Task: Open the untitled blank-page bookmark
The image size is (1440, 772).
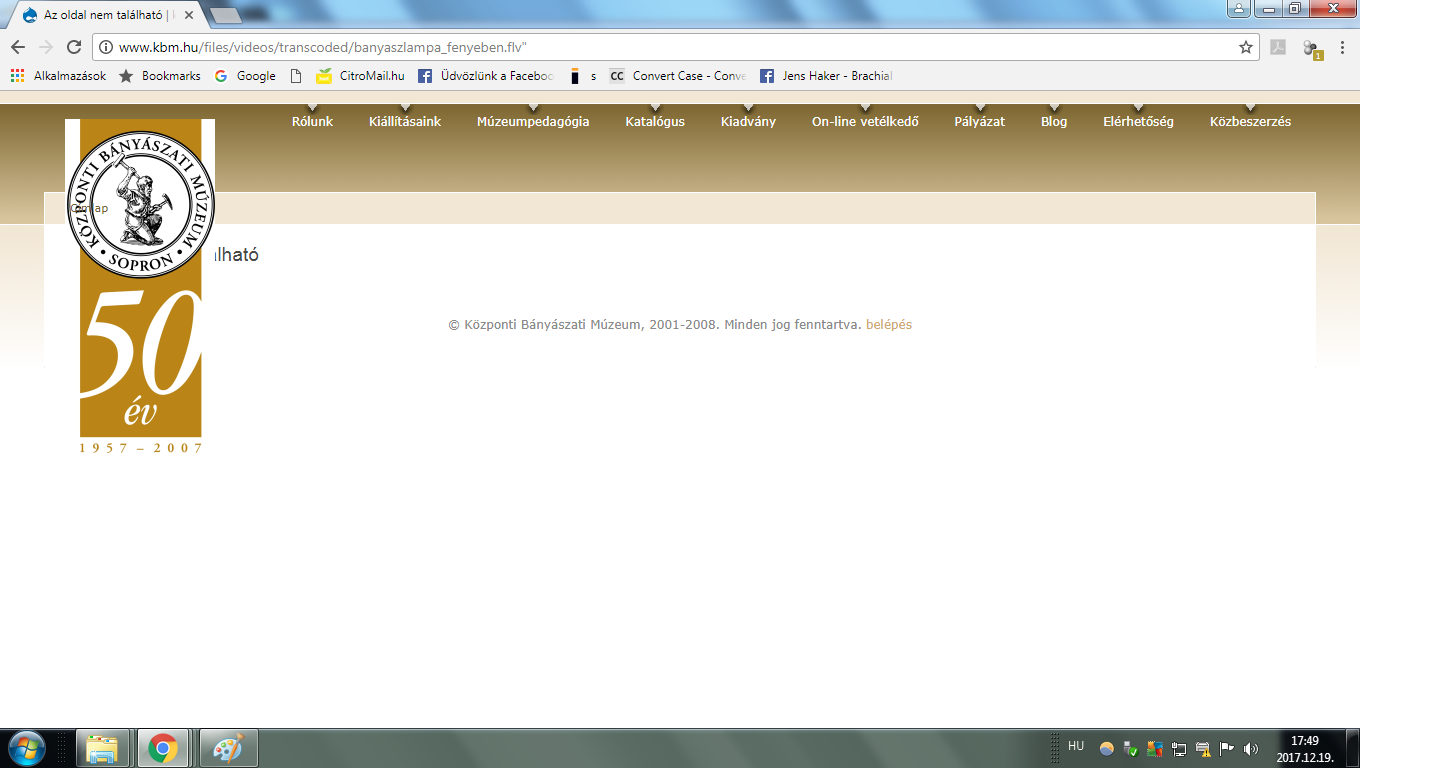Action: tap(295, 76)
